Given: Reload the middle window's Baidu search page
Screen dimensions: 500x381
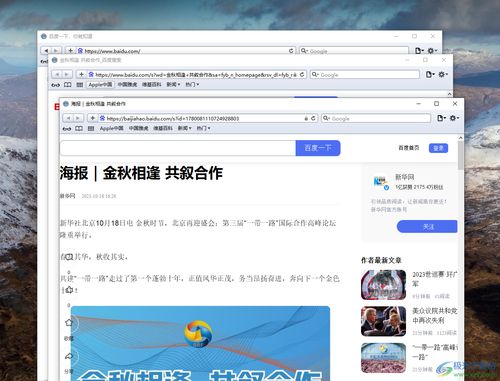Looking at the screenshot, I should tap(302, 74).
